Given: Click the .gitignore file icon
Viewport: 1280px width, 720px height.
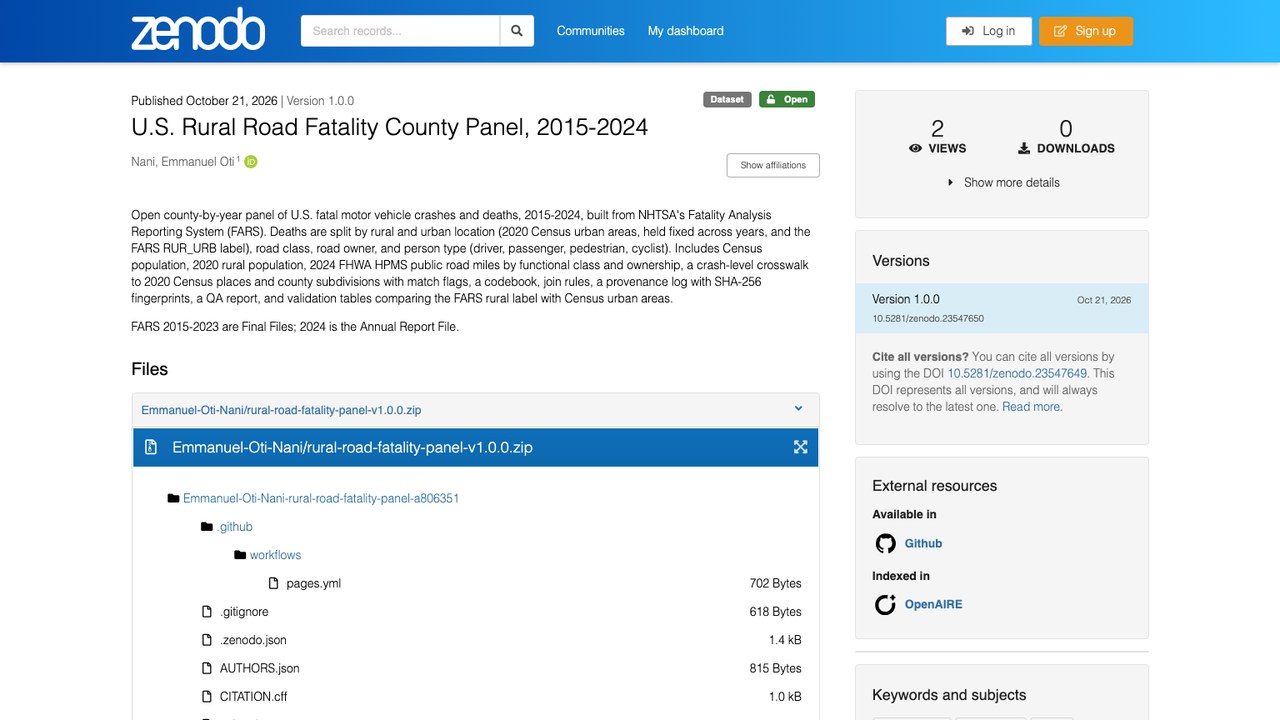Looking at the screenshot, I should [207, 612].
